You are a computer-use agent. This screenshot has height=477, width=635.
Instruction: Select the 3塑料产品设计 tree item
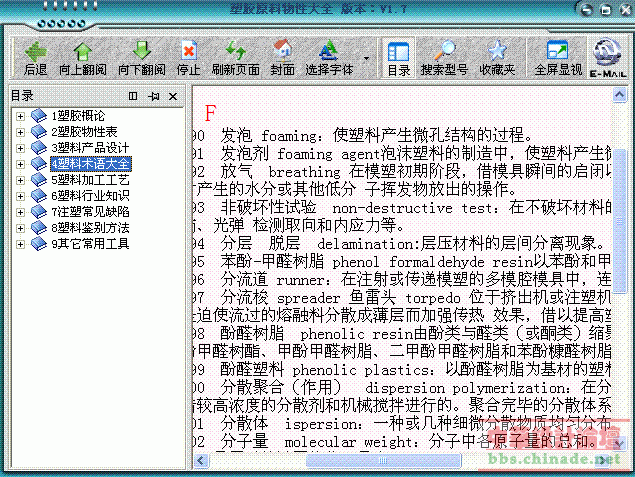90,148
